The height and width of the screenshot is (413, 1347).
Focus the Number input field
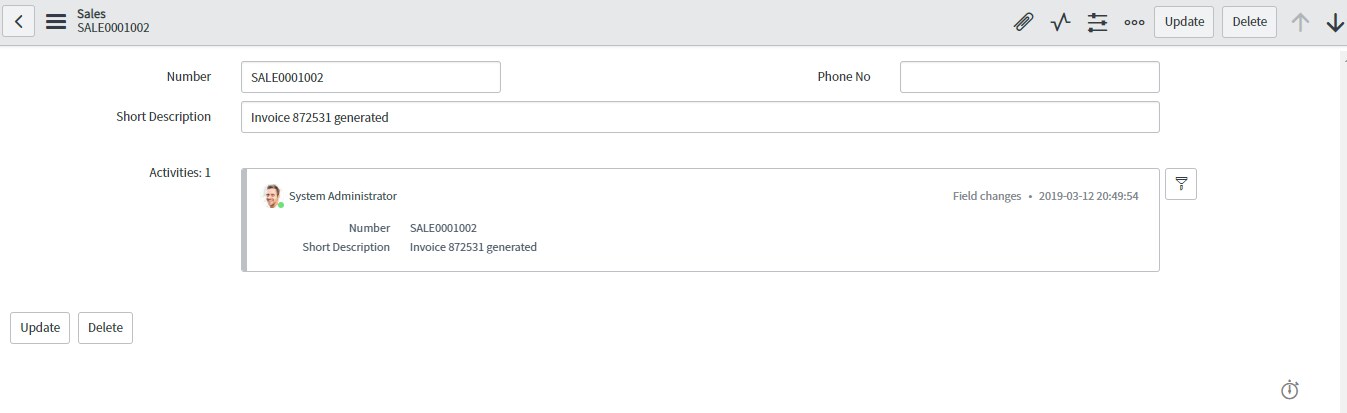click(371, 77)
